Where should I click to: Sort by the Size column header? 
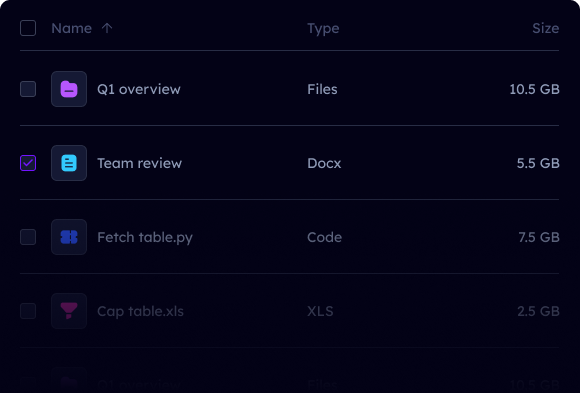546,28
